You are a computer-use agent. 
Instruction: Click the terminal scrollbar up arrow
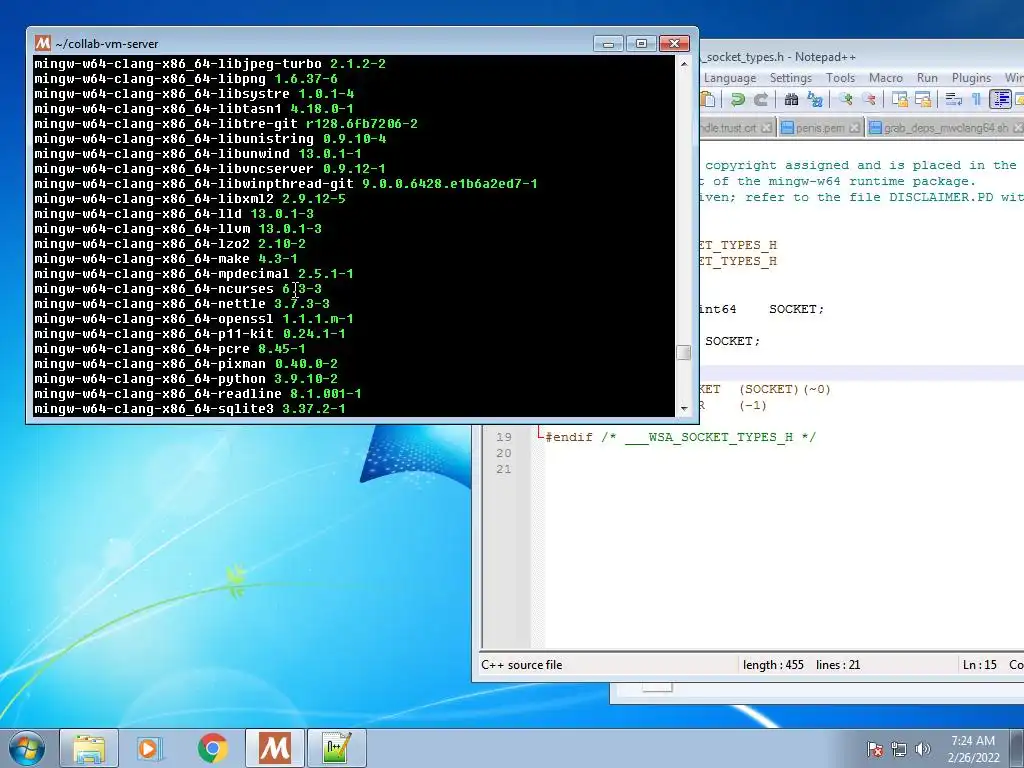[x=684, y=64]
